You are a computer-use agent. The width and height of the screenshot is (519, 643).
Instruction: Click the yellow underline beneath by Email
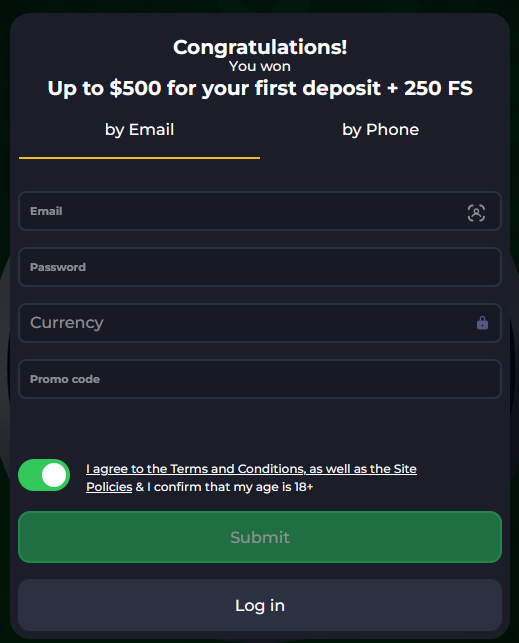coord(139,157)
